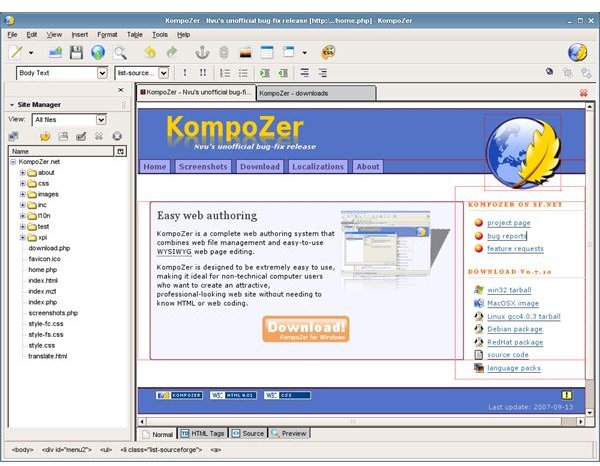Switch to Source view tab

pyautogui.click(x=248, y=433)
